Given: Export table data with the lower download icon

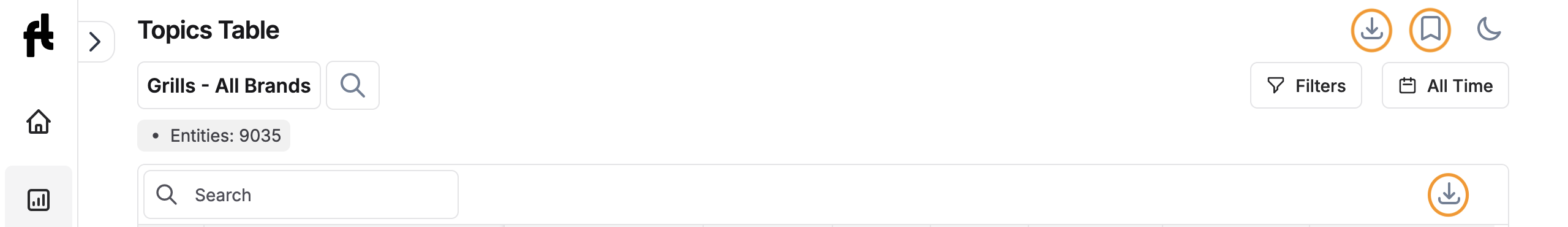Looking at the screenshot, I should click(x=1449, y=195).
